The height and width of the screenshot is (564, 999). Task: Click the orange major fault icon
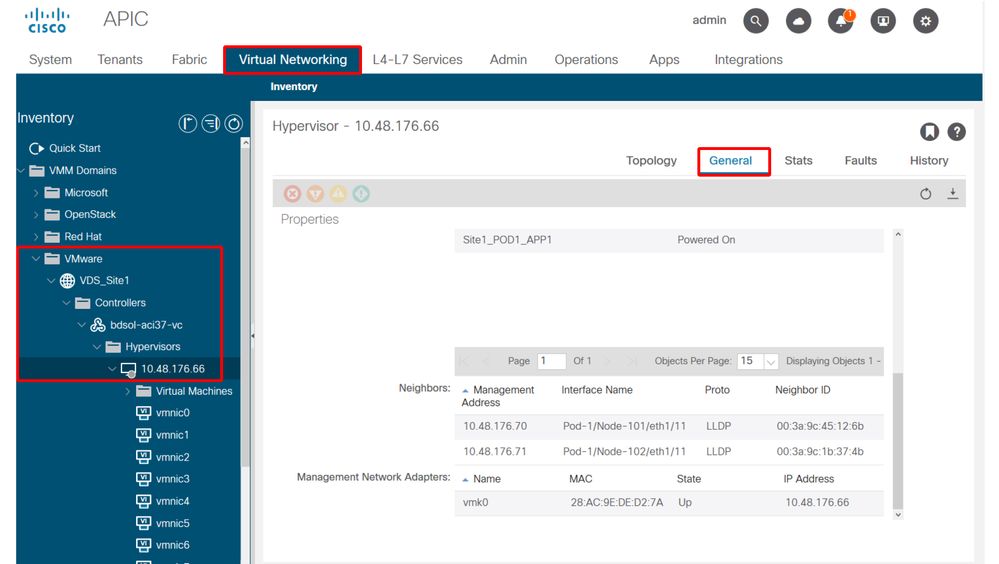pyautogui.click(x=315, y=194)
